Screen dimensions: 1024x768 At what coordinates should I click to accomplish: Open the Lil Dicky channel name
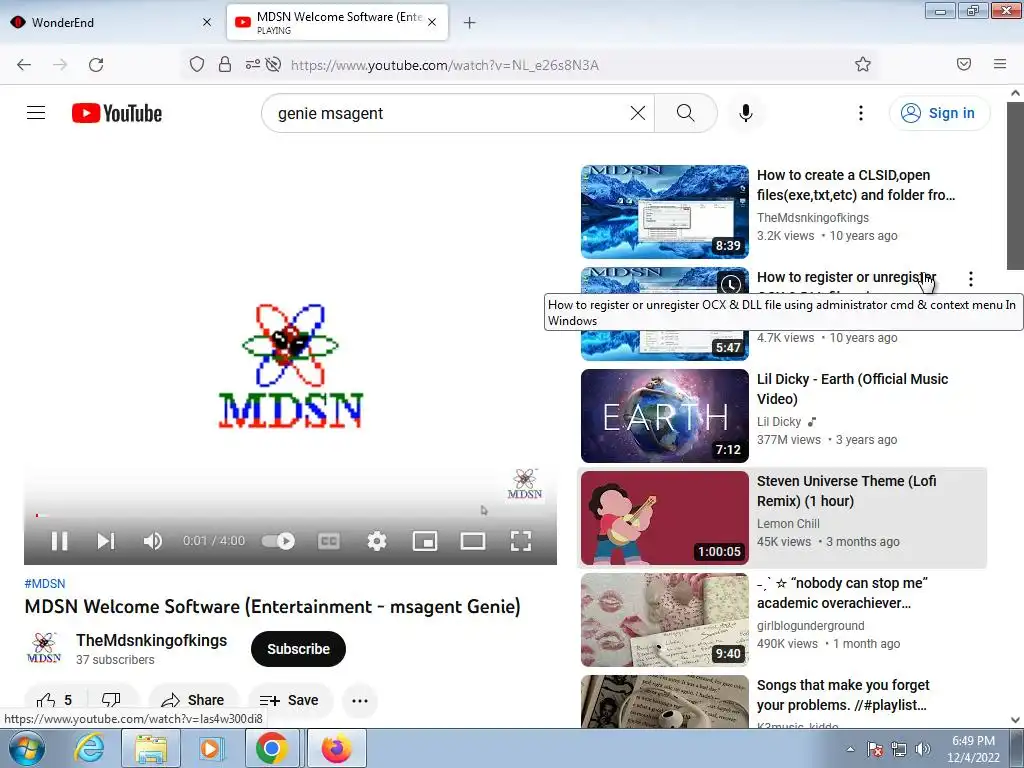click(x=779, y=422)
